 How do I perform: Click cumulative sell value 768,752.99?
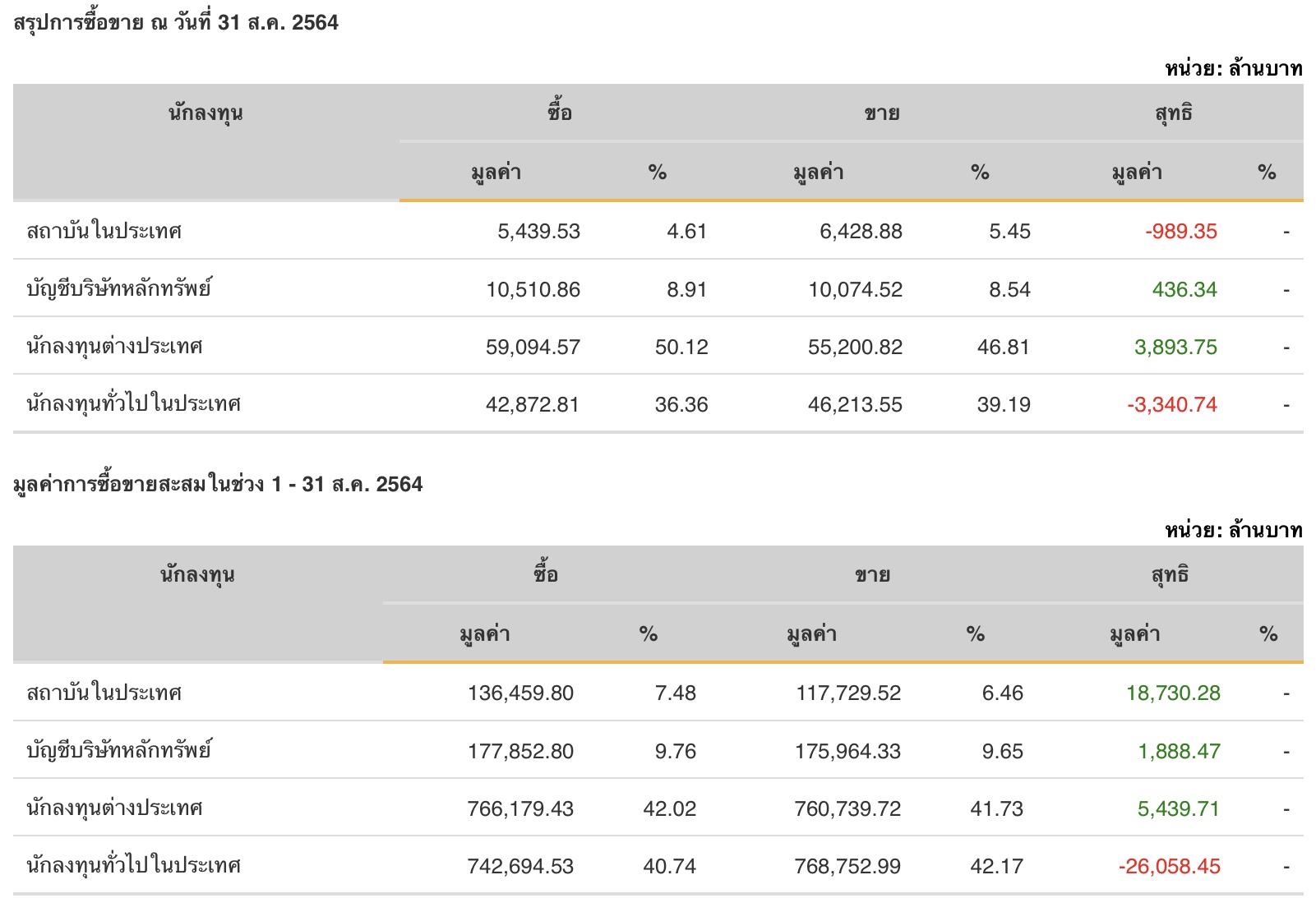[847, 867]
